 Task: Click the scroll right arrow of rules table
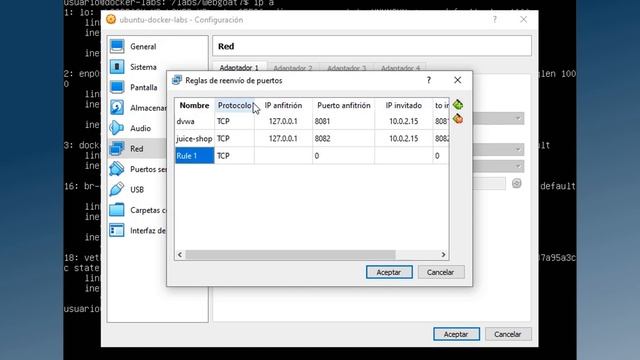444,255
